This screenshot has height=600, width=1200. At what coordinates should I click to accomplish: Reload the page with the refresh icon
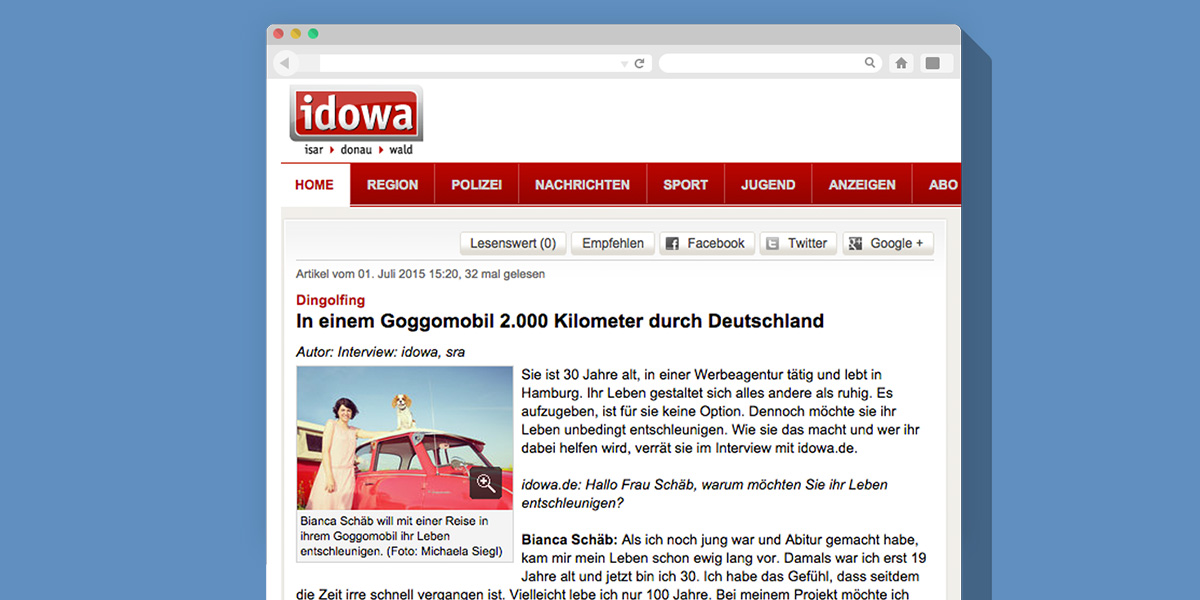(640, 63)
